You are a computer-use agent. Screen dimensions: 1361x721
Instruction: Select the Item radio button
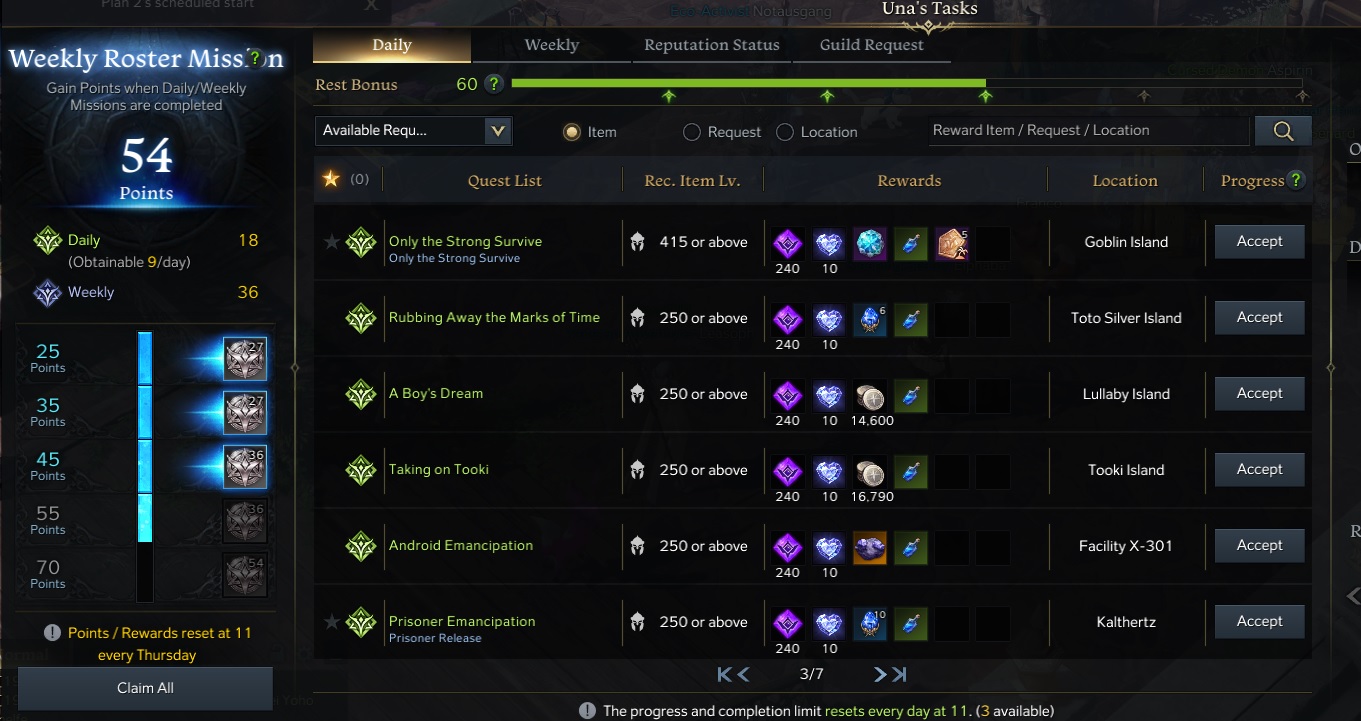click(x=572, y=132)
